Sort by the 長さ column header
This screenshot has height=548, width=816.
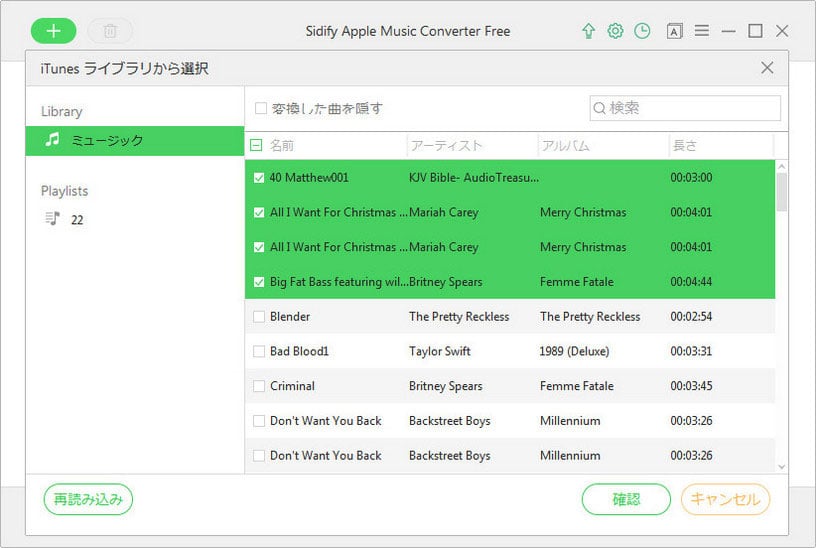point(684,145)
